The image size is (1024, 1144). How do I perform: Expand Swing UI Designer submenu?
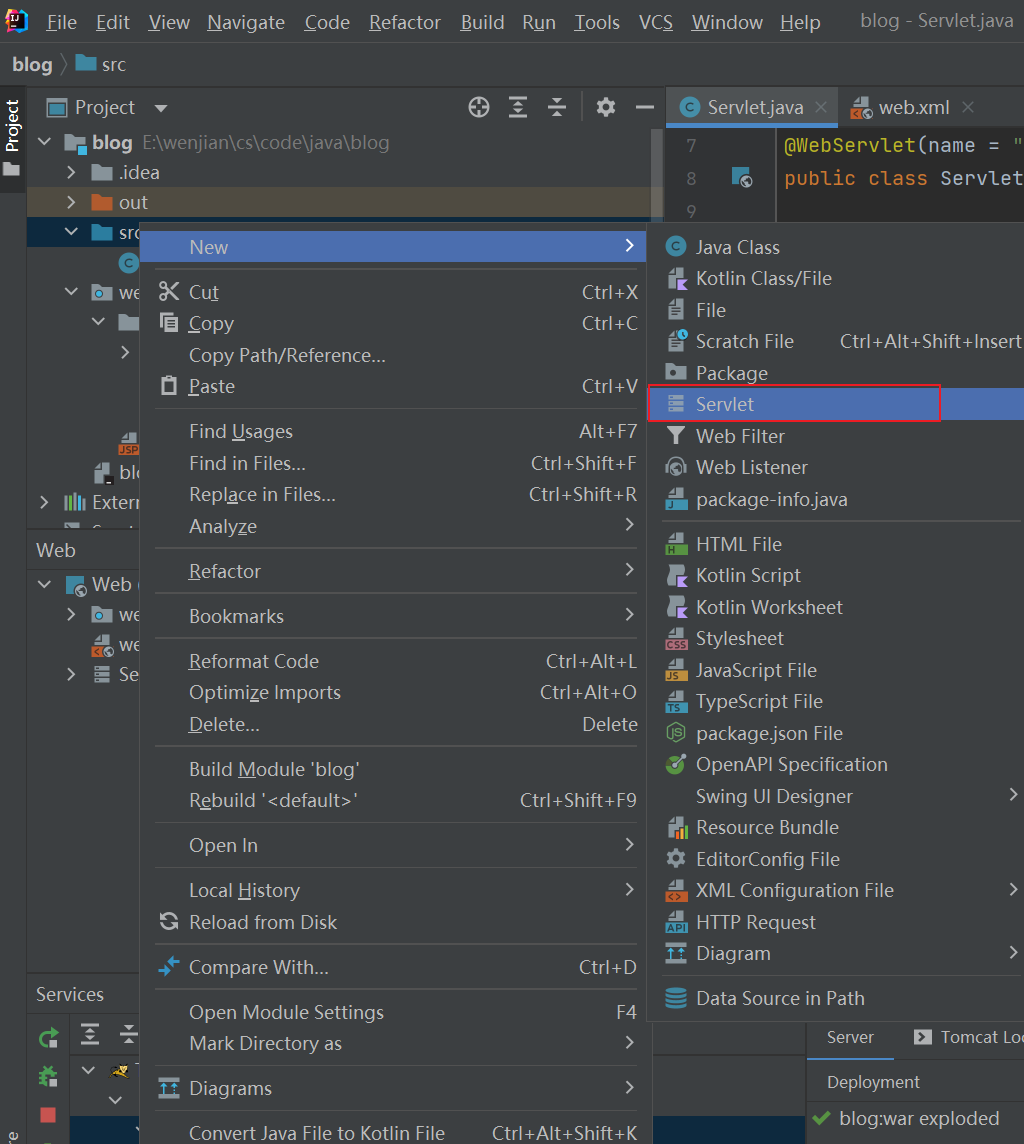[x=835, y=796]
